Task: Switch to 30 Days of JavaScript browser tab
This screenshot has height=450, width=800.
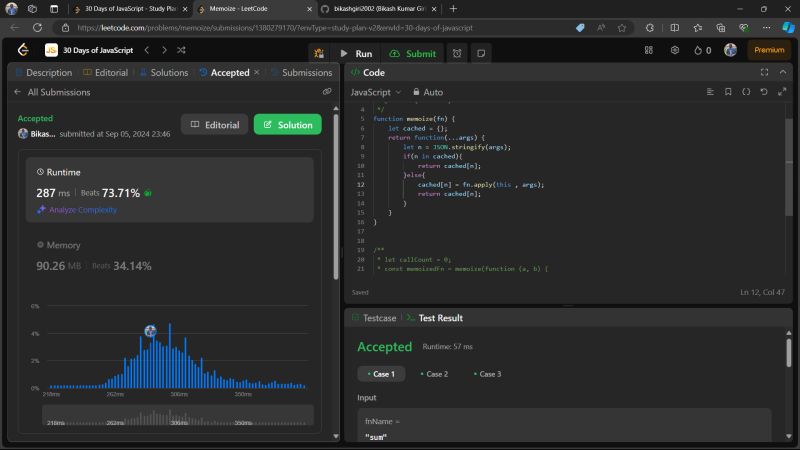Action: click(131, 9)
